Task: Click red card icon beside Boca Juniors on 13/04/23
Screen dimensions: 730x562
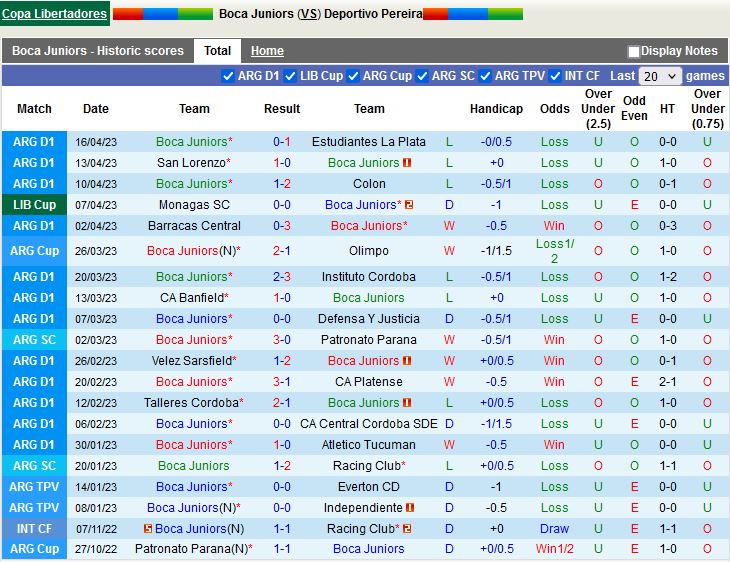Action: click(407, 163)
